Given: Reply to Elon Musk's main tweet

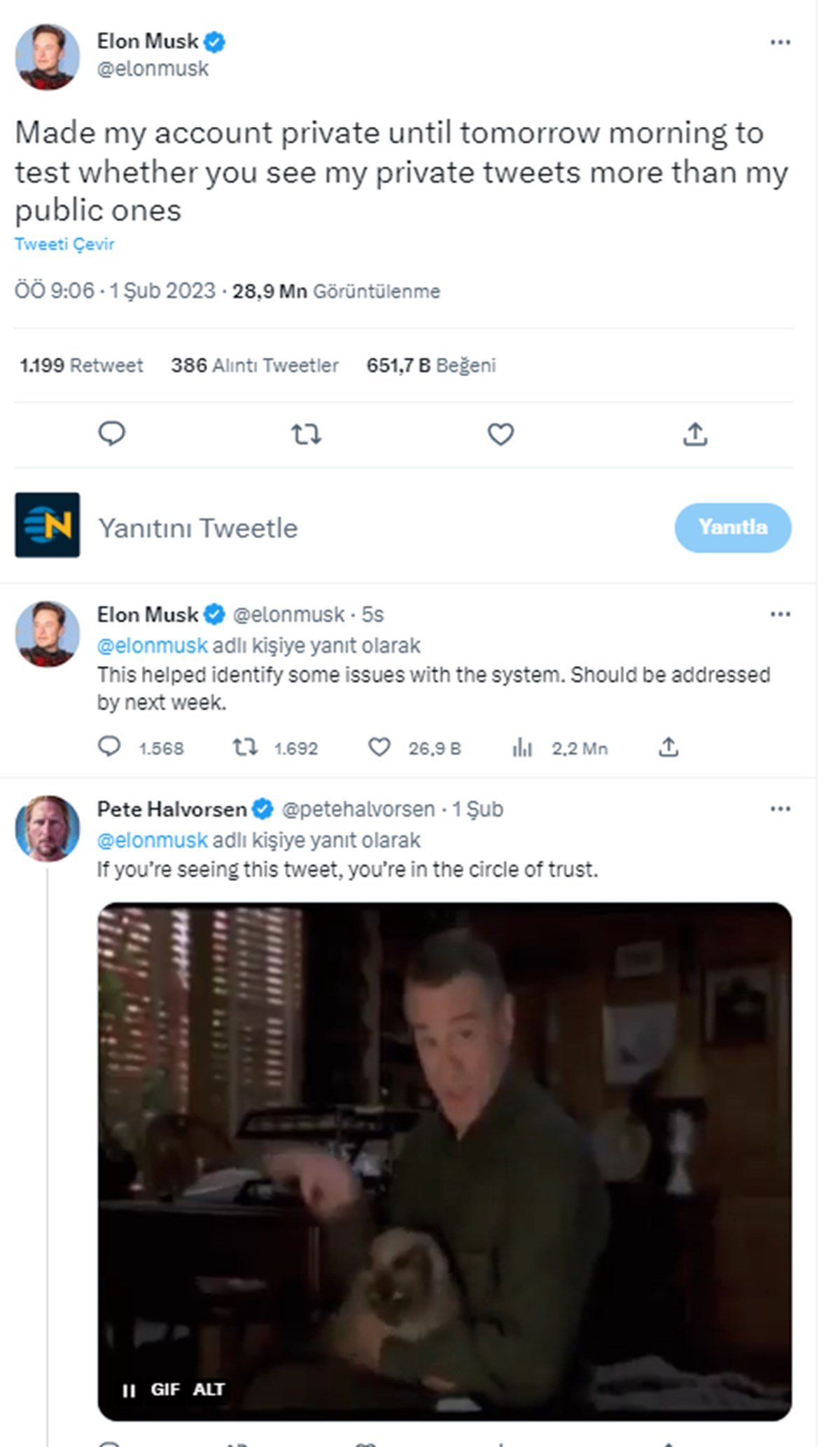Looking at the screenshot, I should click(111, 434).
